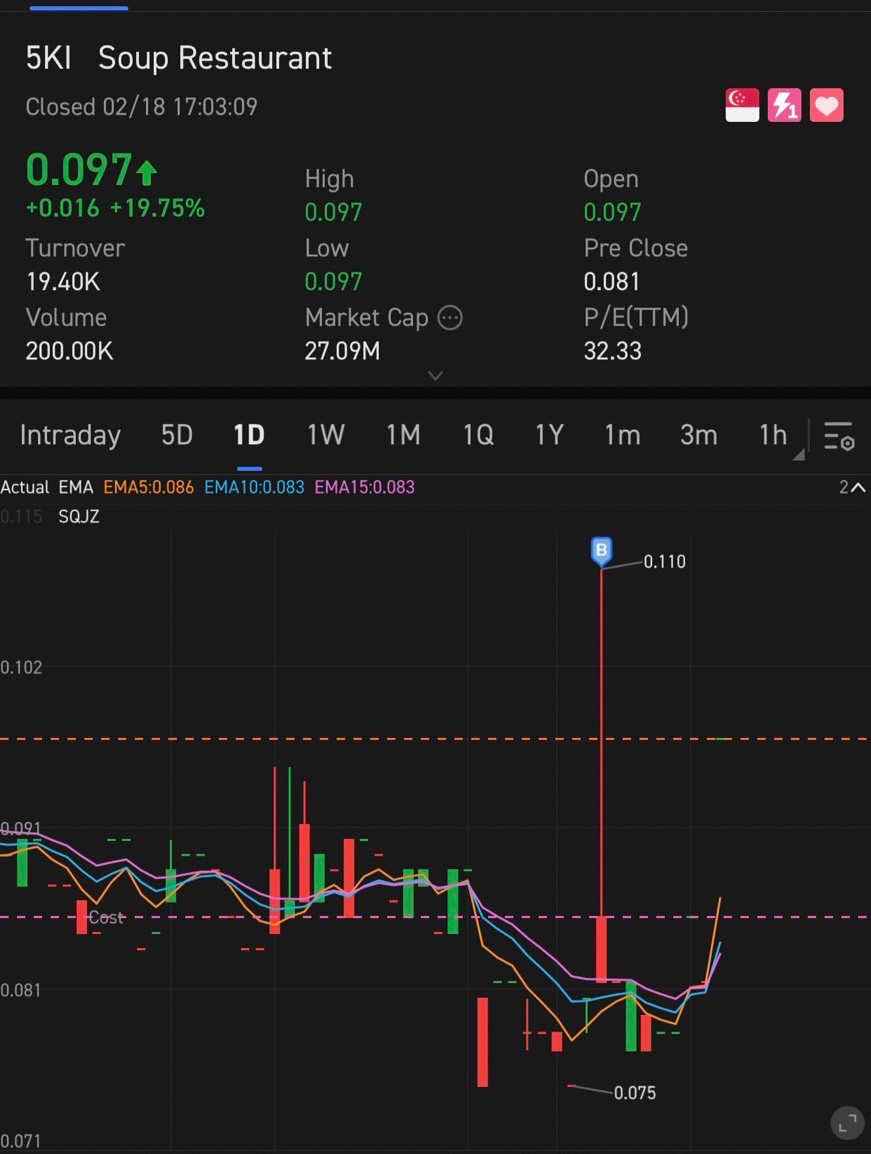Tap the pink lightning Level 1 quote icon
The height and width of the screenshot is (1154, 871).
tap(784, 105)
